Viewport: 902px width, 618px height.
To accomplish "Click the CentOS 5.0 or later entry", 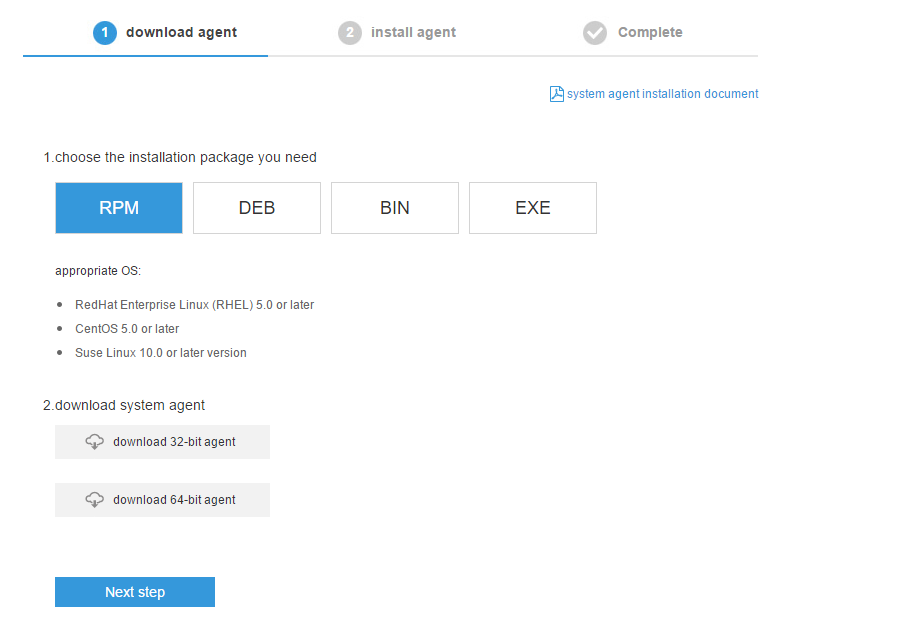I will tap(127, 329).
